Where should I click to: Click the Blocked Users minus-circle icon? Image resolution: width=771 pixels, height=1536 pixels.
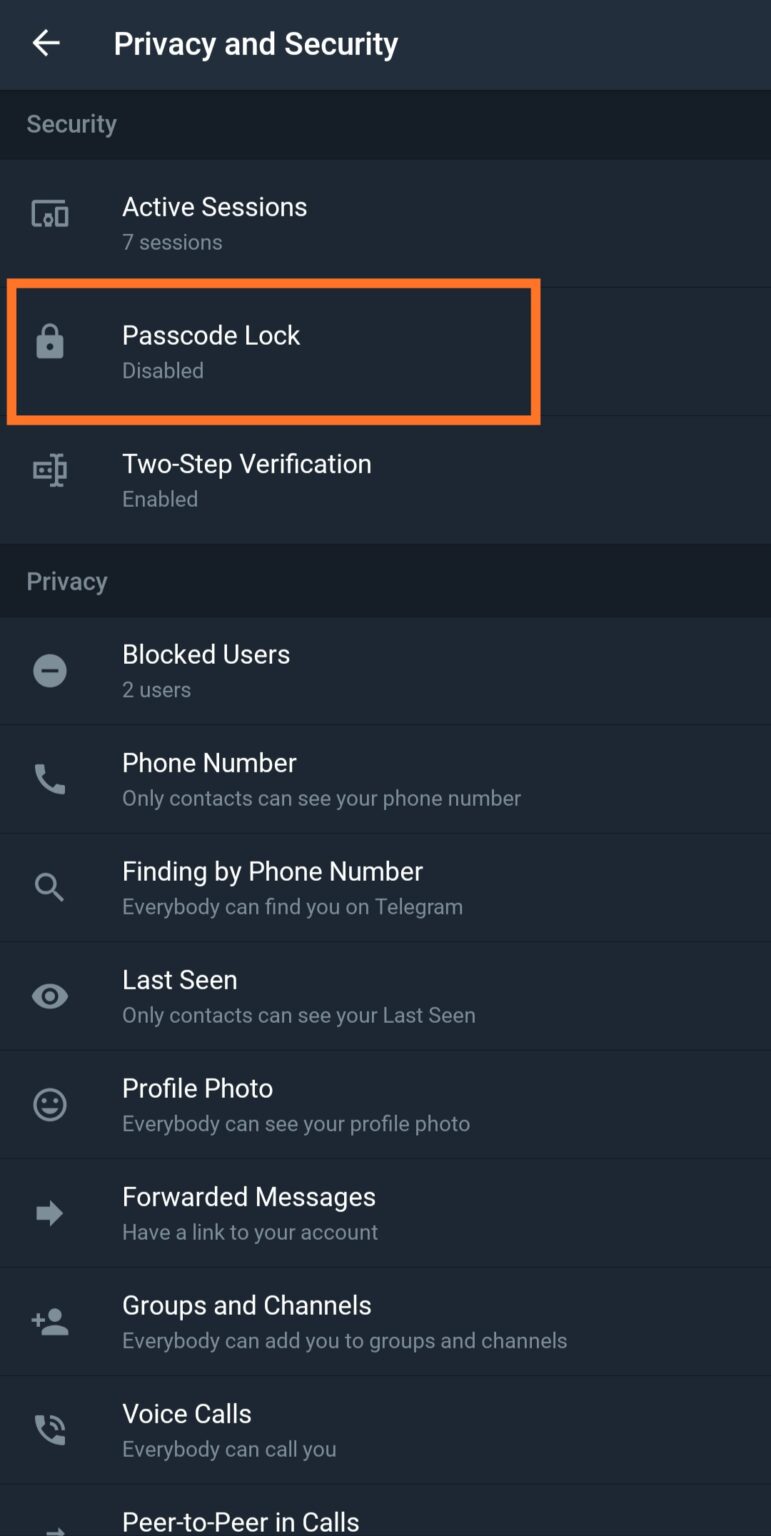click(50, 670)
